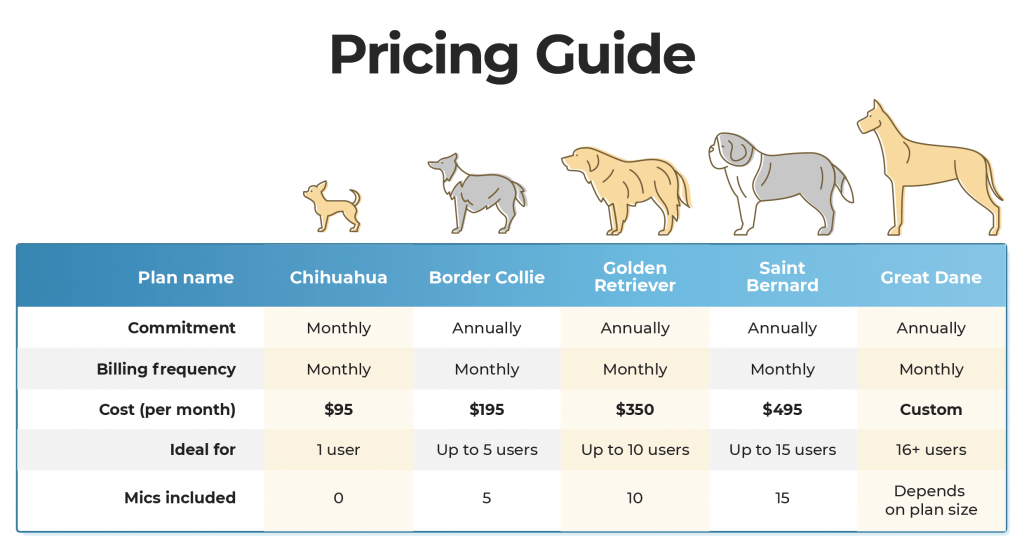
Task: Click the Border Collie dog illustration
Action: [x=477, y=193]
